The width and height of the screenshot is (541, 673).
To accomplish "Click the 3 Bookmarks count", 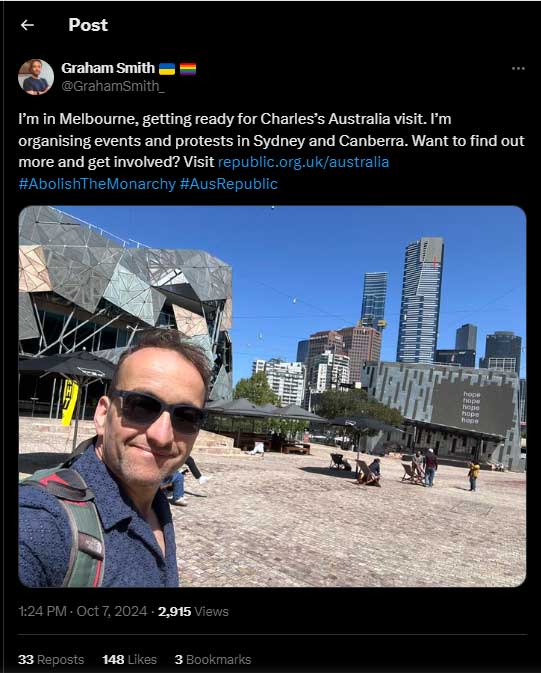I will tap(213, 659).
